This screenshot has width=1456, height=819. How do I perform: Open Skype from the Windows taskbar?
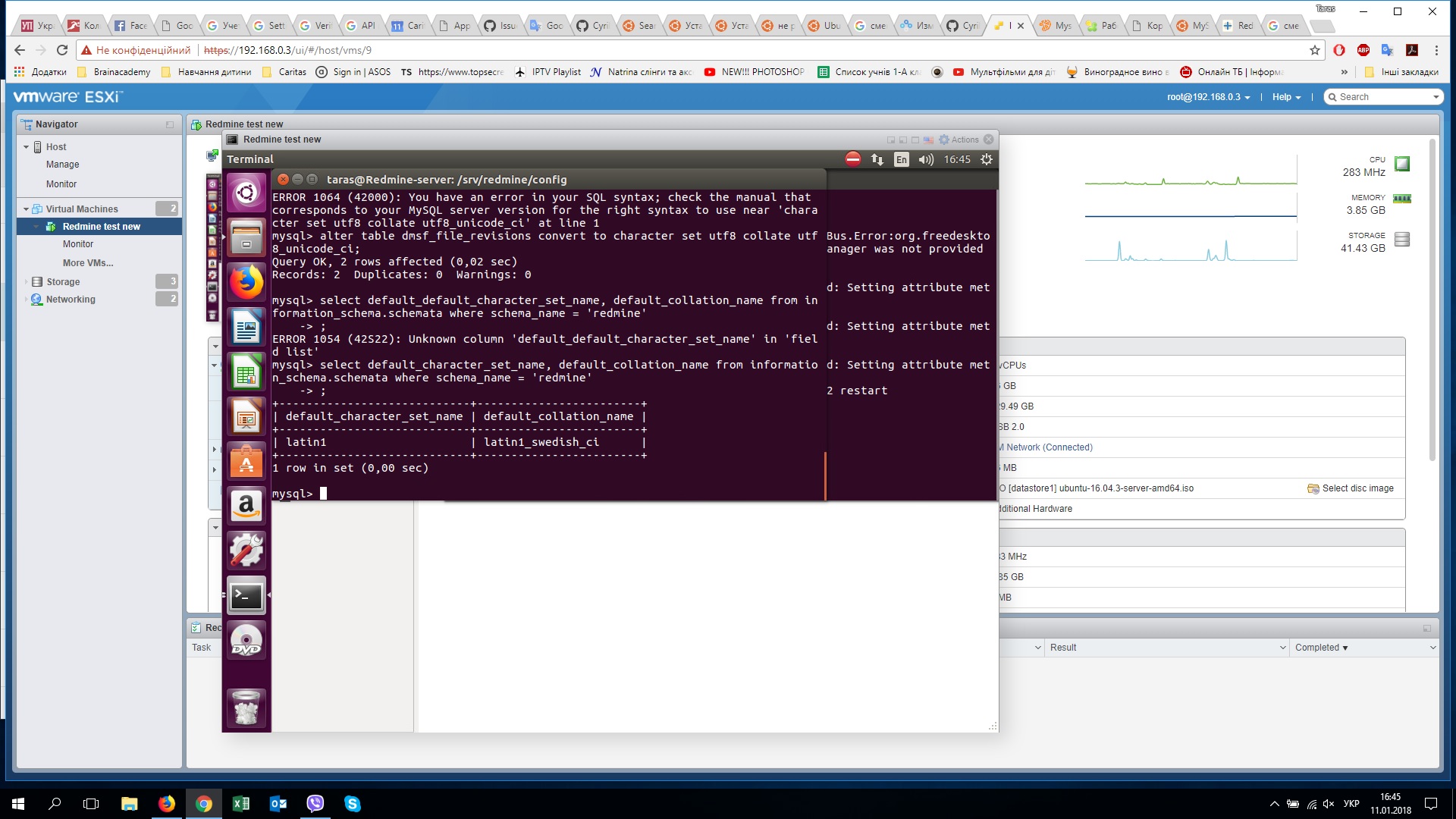click(x=353, y=804)
